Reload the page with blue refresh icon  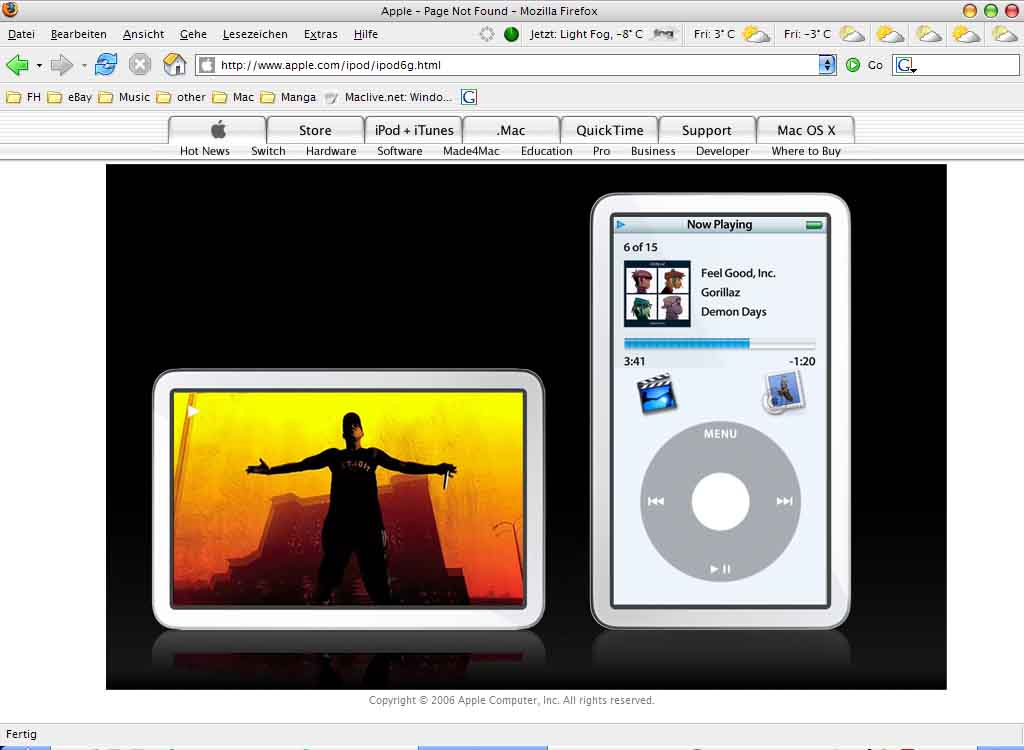tap(106, 65)
